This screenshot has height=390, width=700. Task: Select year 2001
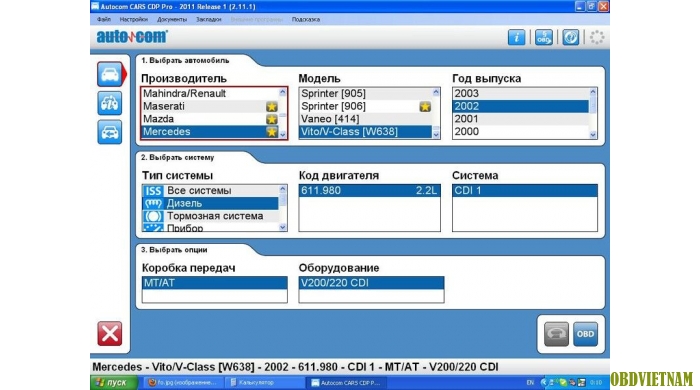click(521, 119)
